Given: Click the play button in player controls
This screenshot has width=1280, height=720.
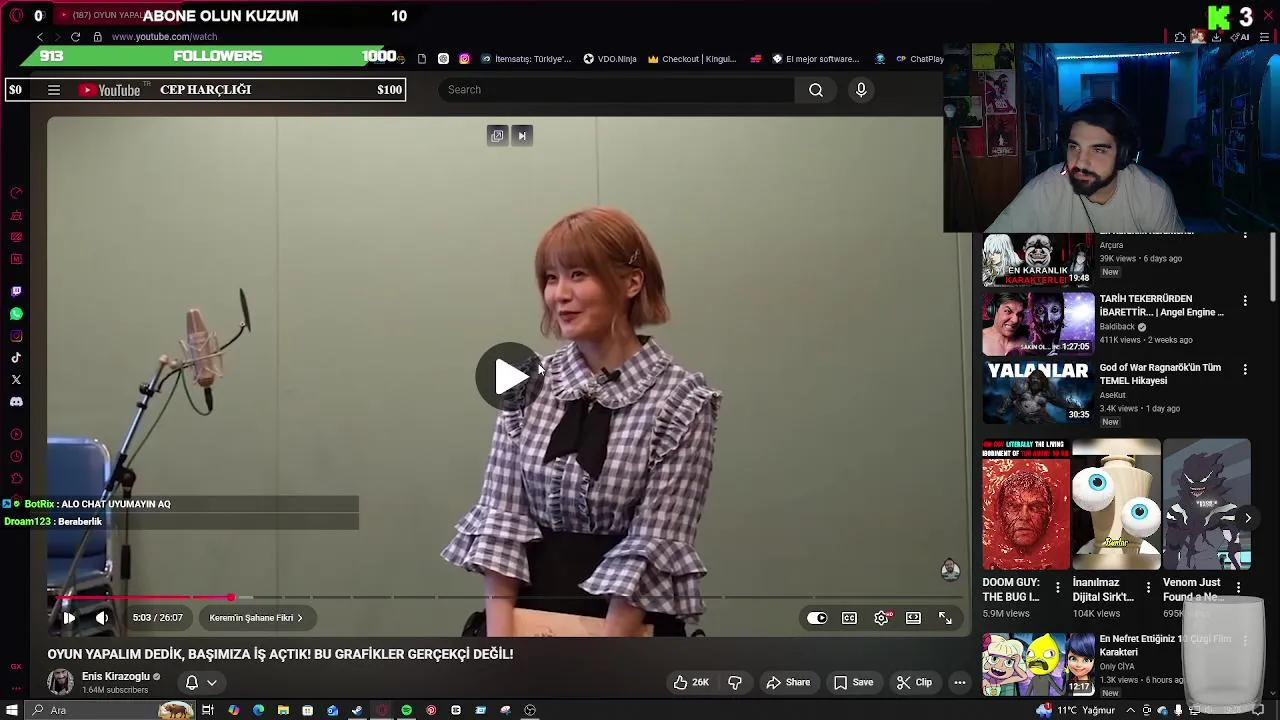Looking at the screenshot, I should pyautogui.click(x=69, y=618).
